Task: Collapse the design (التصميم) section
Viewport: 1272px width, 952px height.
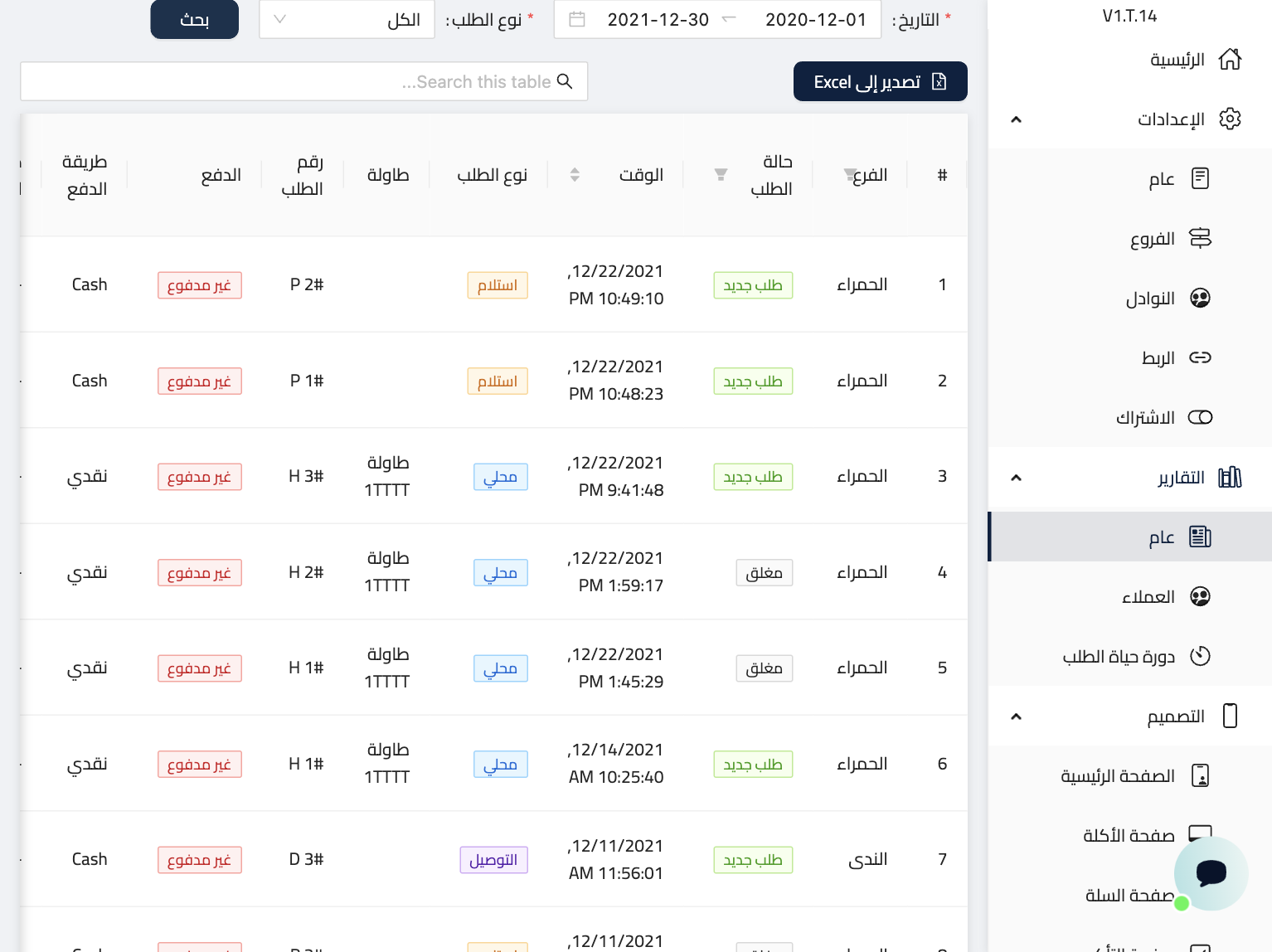Action: tap(1016, 716)
